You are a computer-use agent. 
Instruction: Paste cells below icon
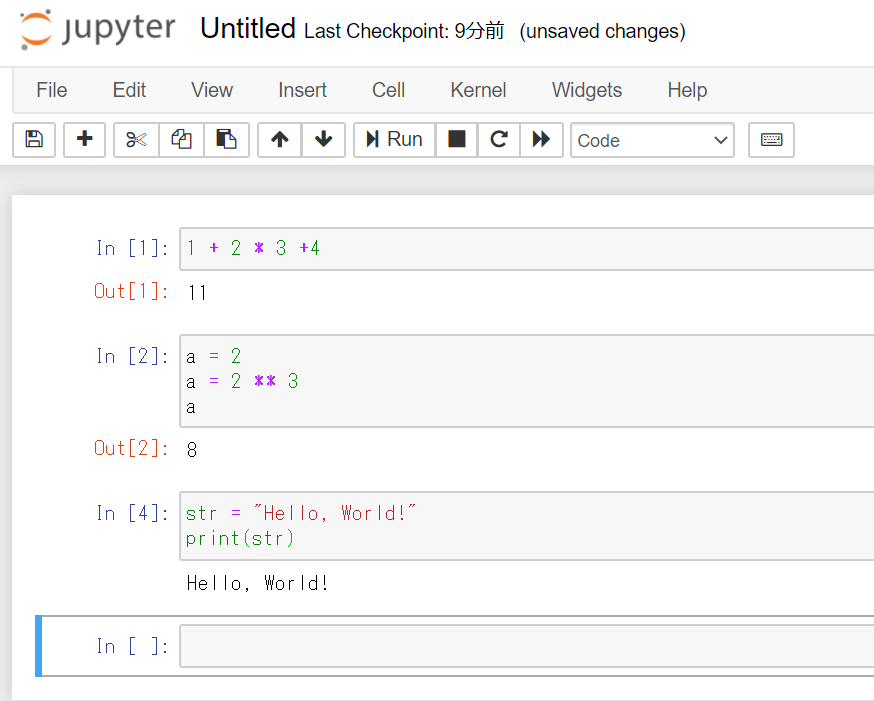tap(226, 139)
